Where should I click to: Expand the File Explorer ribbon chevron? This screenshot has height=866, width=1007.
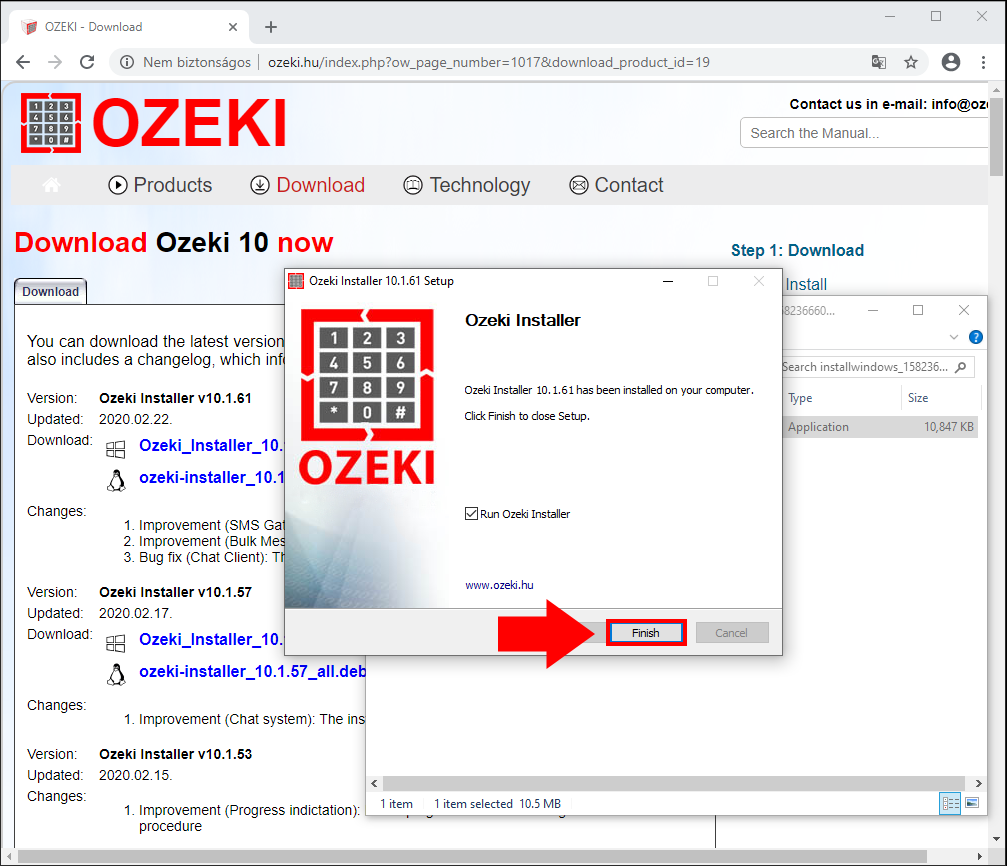(x=954, y=337)
